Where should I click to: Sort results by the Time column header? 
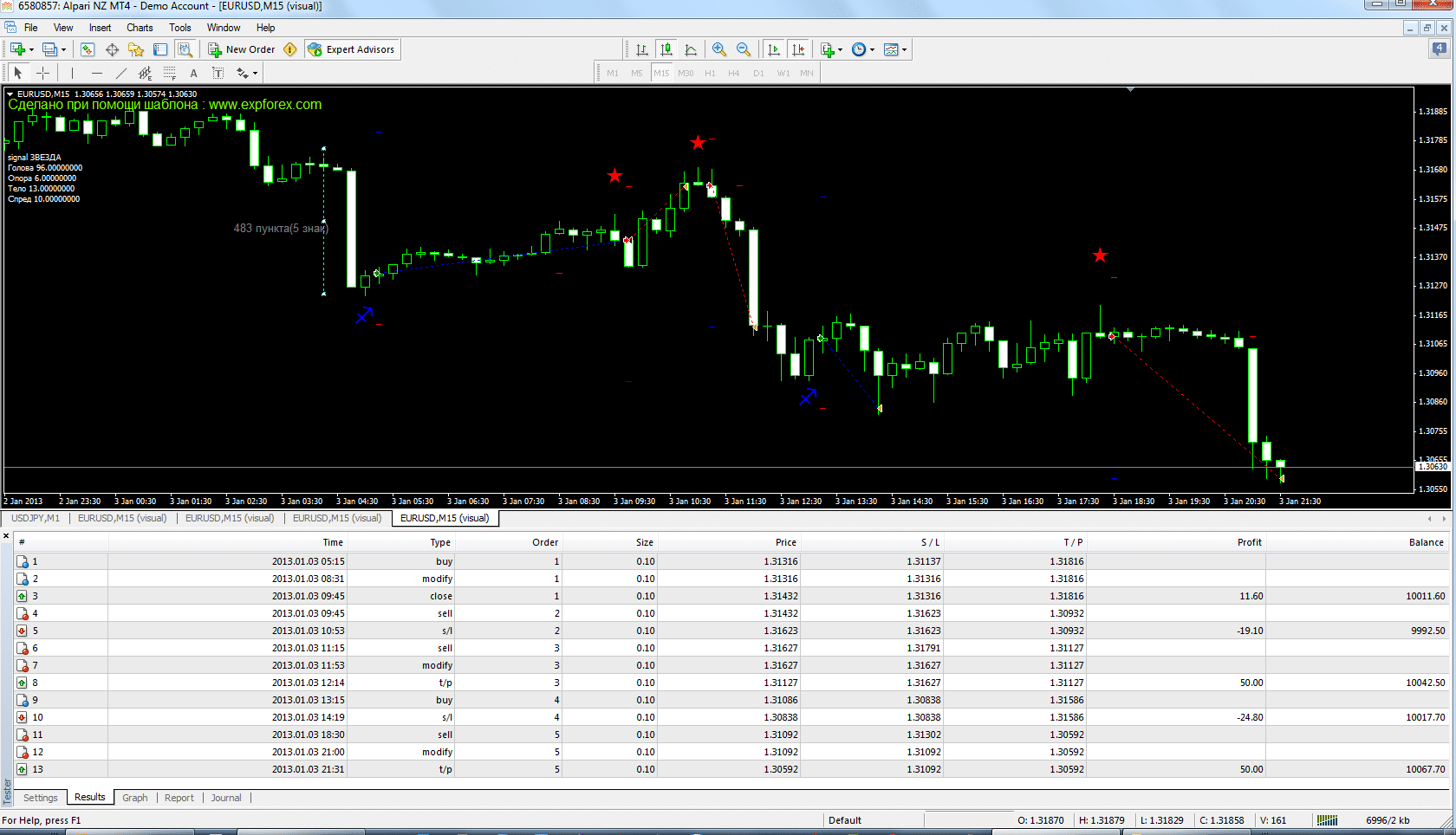click(227, 542)
